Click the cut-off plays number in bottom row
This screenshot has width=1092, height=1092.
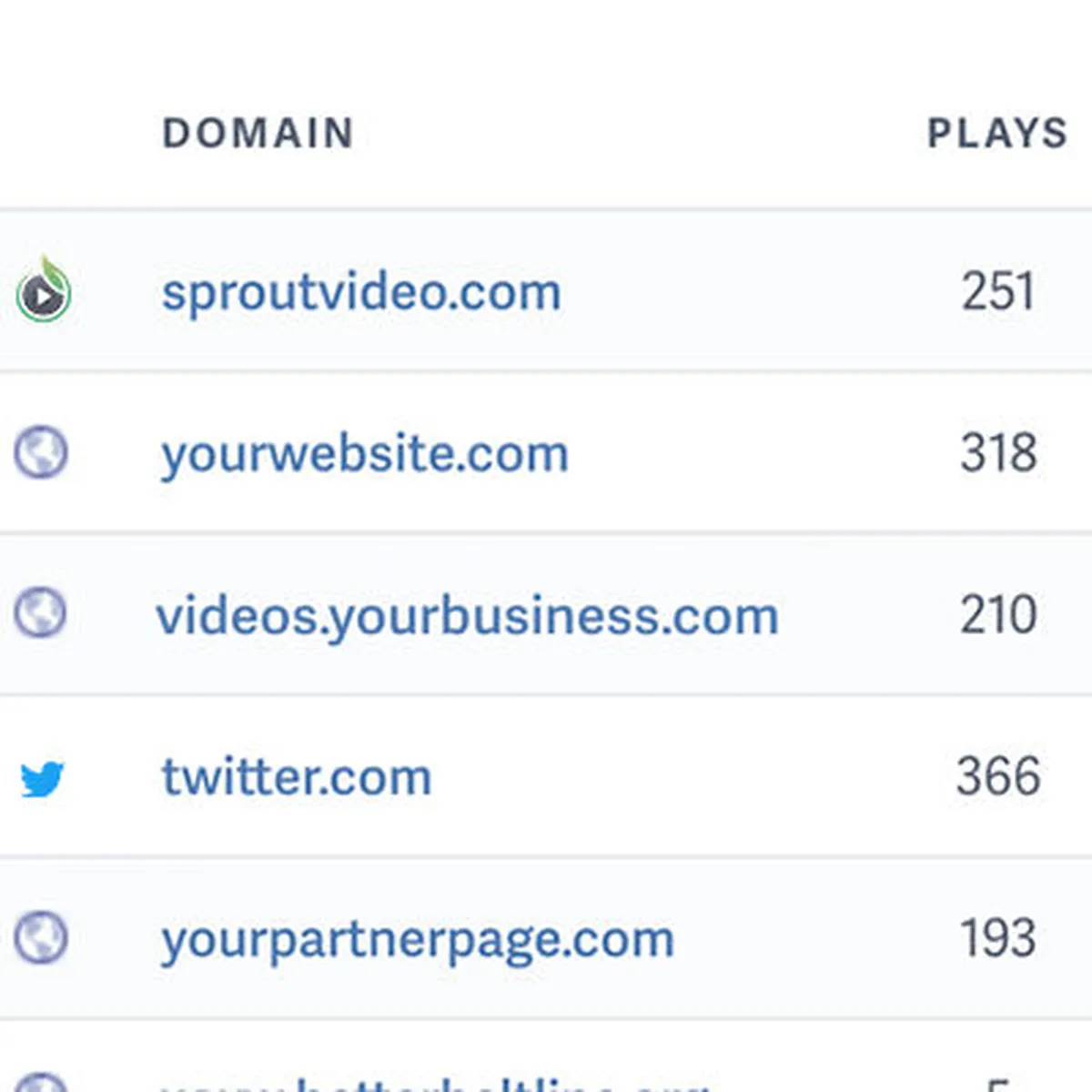pyautogui.click(x=997, y=1085)
